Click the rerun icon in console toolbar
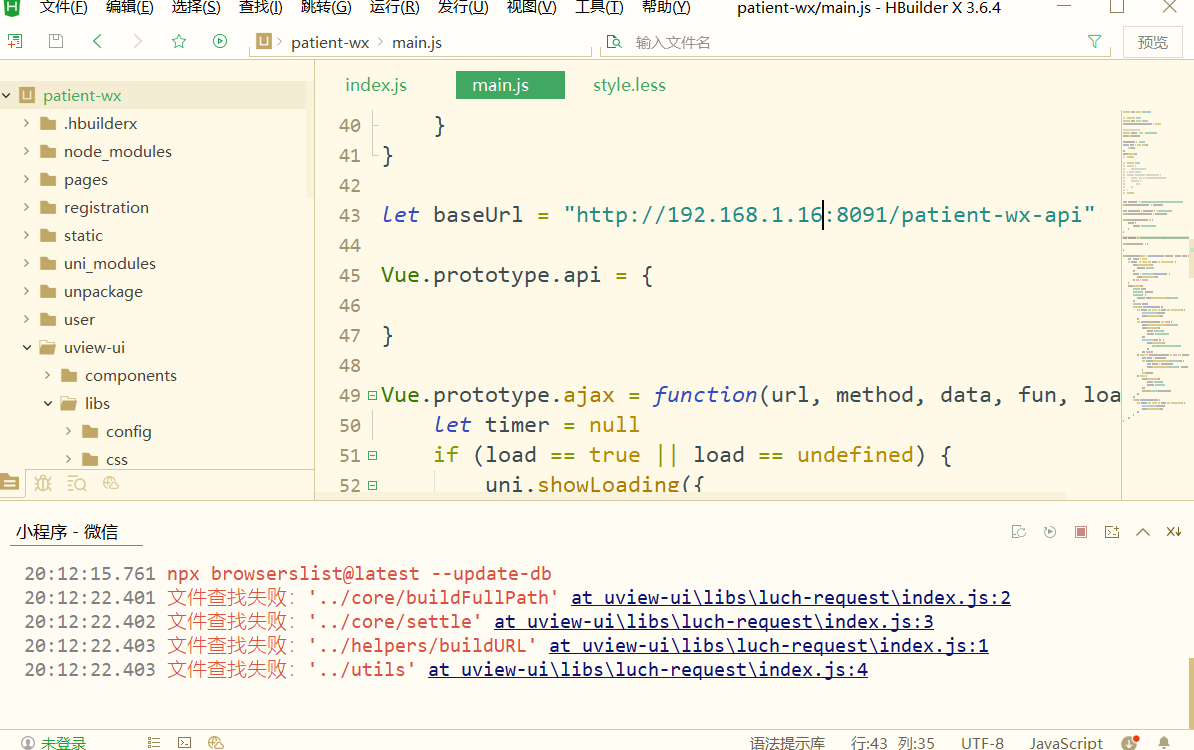The image size is (1194, 750). (x=1050, y=531)
